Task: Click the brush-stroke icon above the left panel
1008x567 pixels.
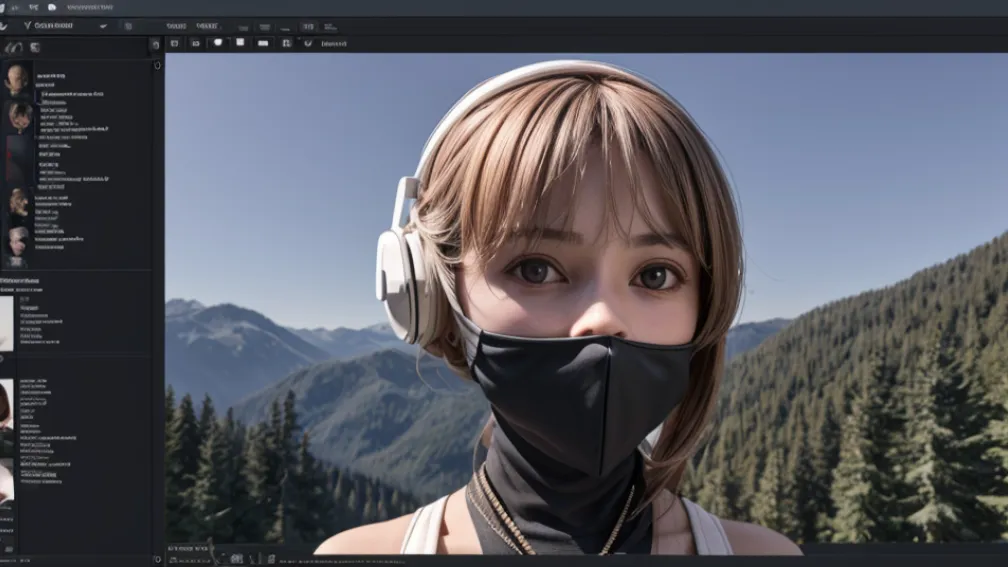Action: 13,47
